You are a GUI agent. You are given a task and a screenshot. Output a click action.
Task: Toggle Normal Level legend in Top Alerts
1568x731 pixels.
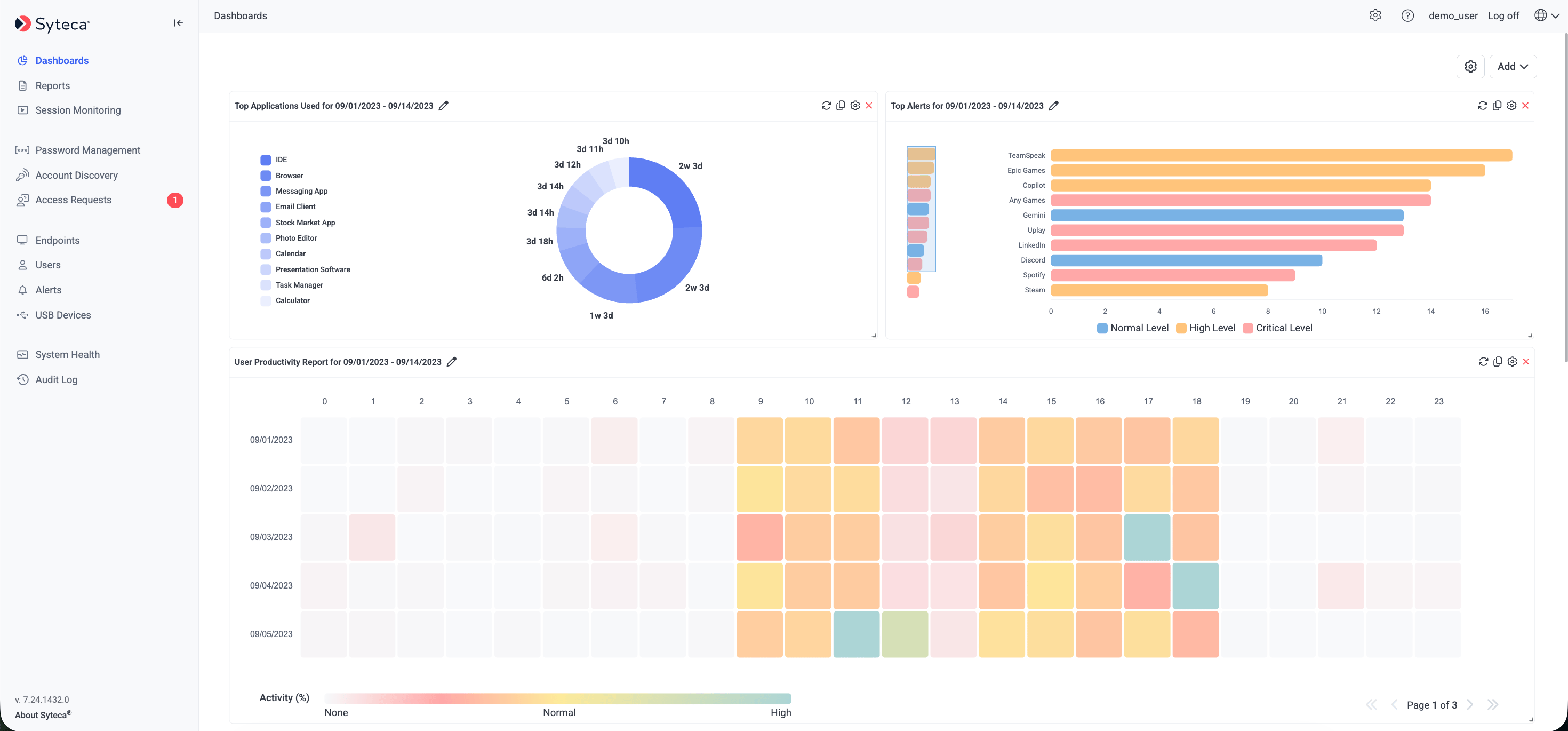coord(1132,328)
